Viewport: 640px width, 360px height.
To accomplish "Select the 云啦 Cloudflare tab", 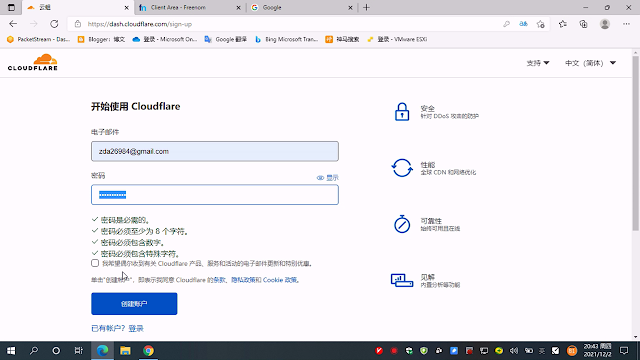I will (73, 7).
